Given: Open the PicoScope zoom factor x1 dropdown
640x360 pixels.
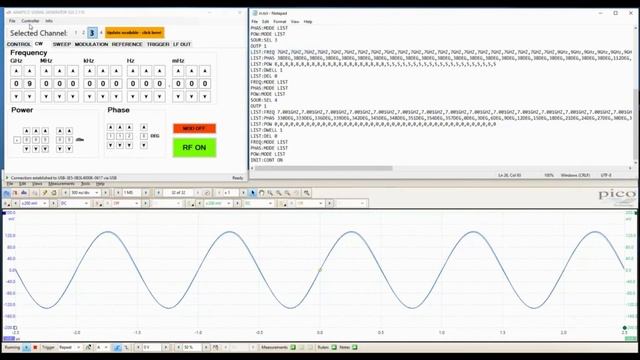Looking at the screenshot, I should pyautogui.click(x=231, y=193).
